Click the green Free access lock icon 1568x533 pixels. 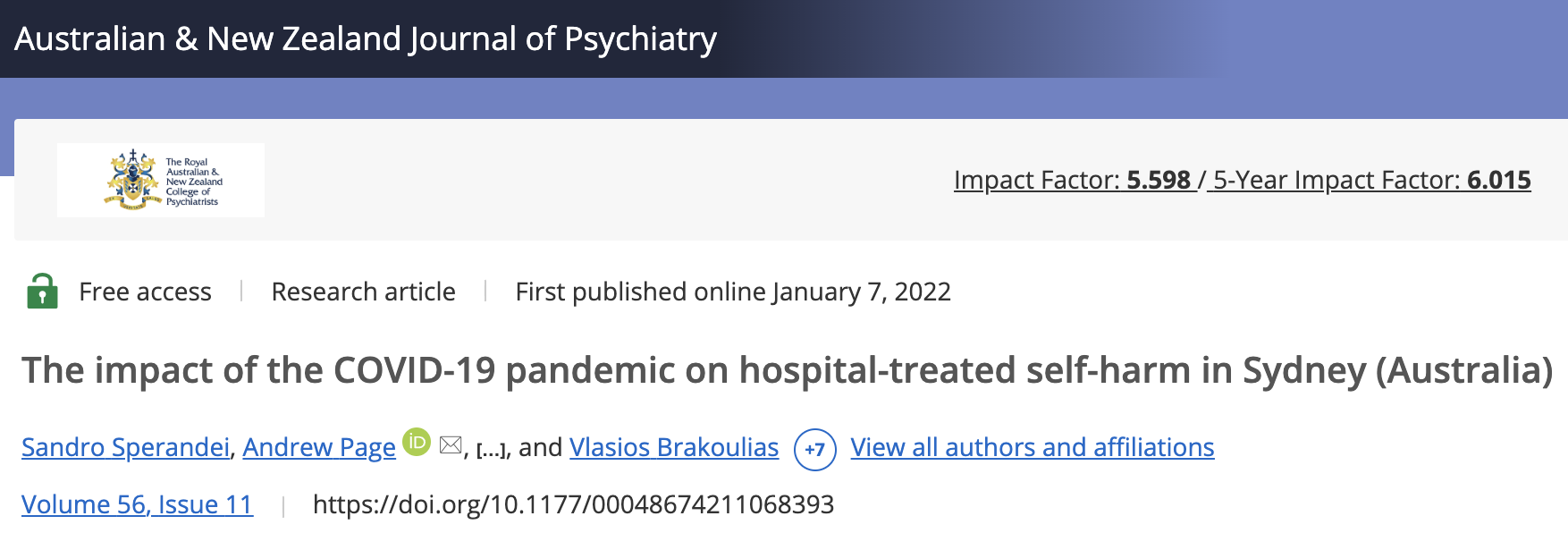tap(42, 291)
